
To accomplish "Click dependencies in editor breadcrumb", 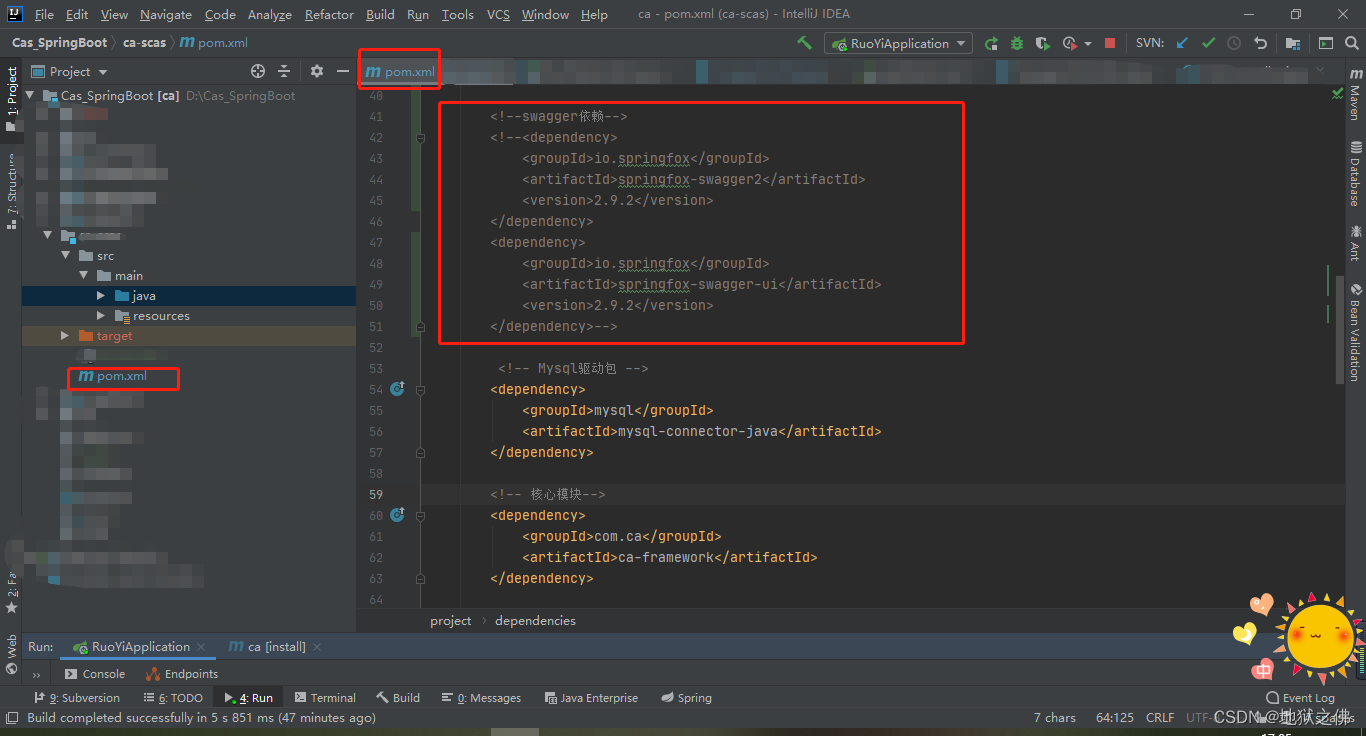I will click(535, 621).
